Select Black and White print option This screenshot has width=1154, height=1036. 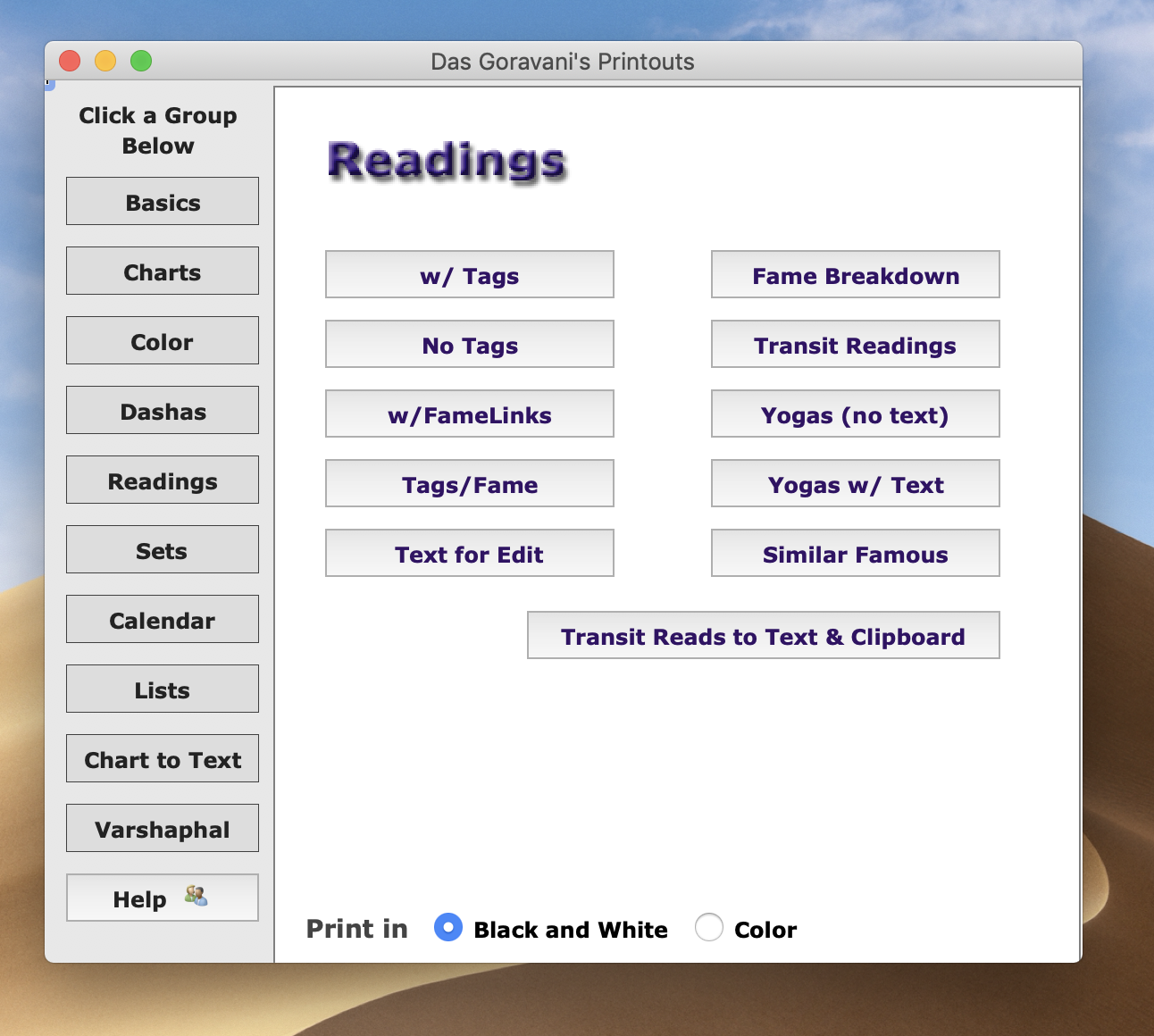tap(448, 928)
